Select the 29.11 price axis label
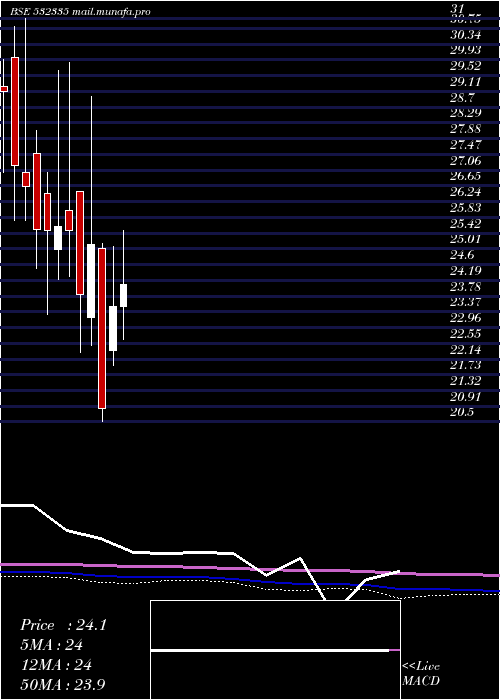 tap(465, 82)
